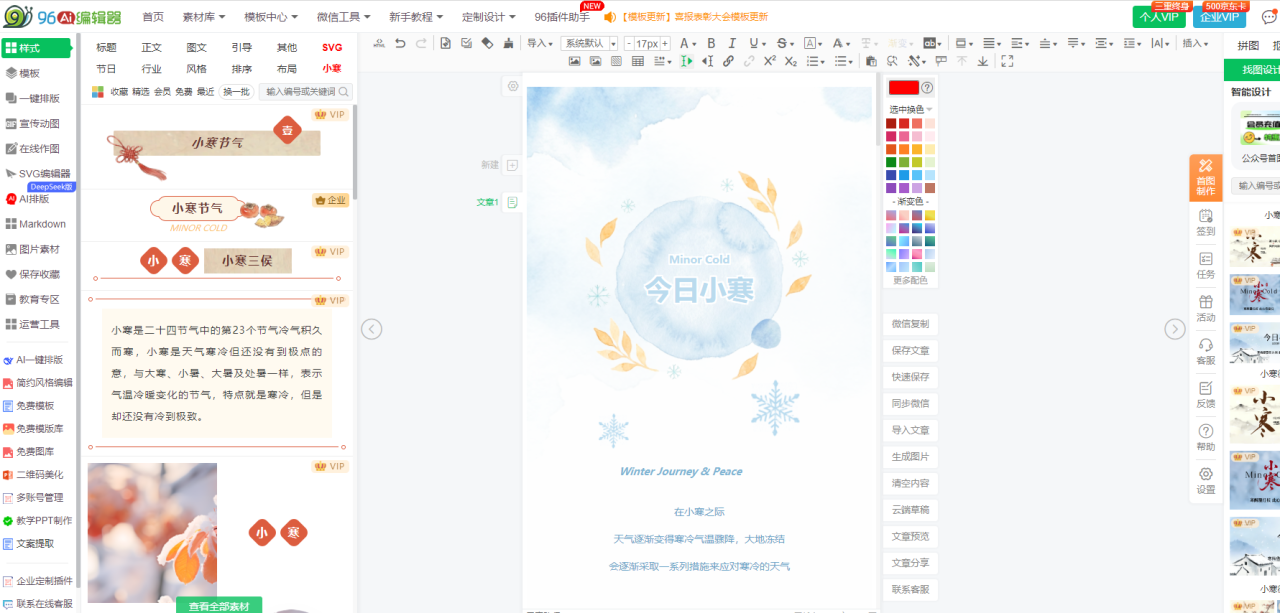Select the red current color swatch
Screen dimensions: 1280x613
click(x=903, y=88)
